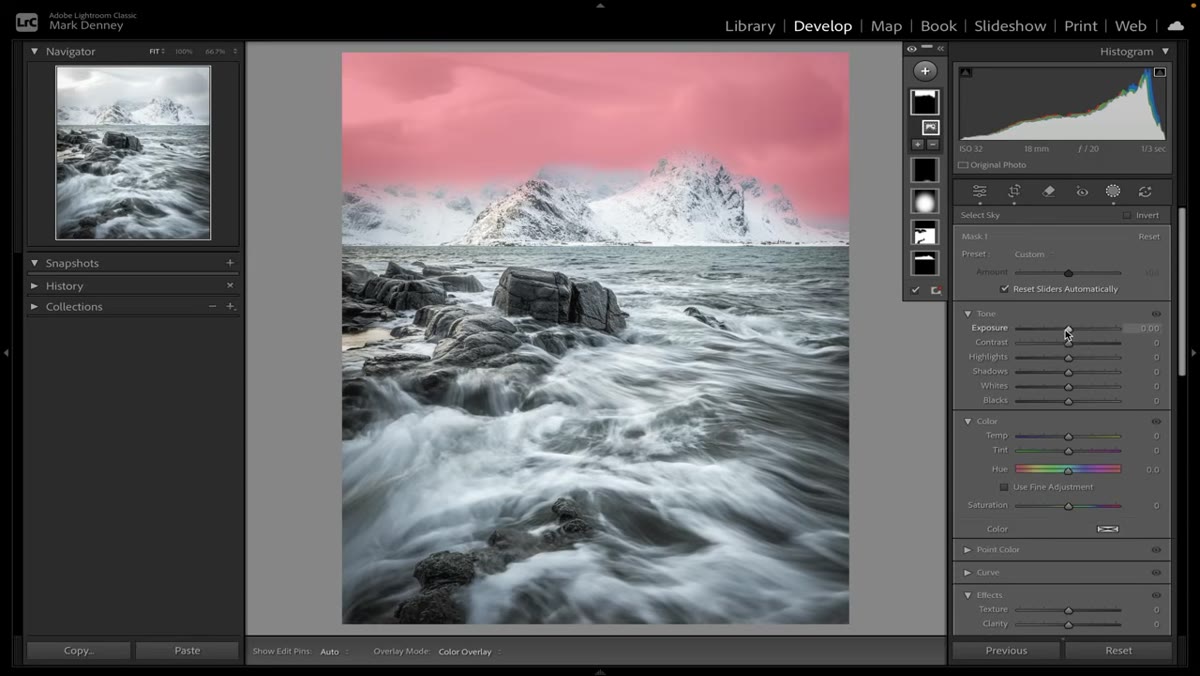Add to mask with plus button

(917, 145)
